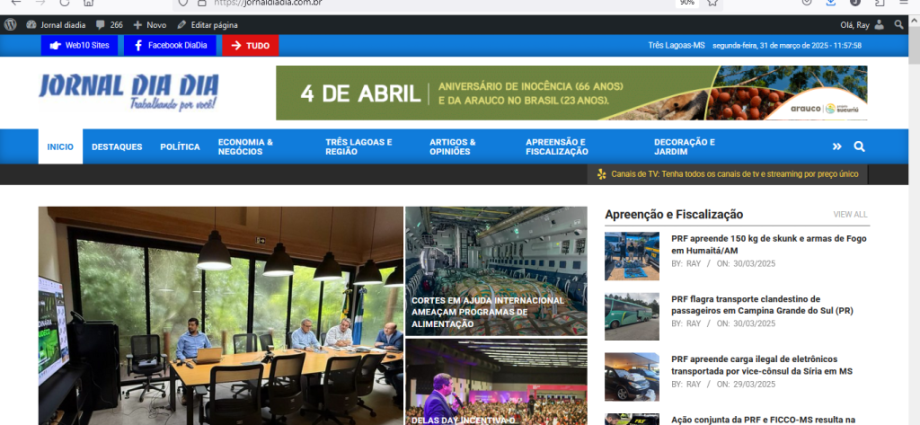
Task: Open the Web10 Sites button
Action: (x=79, y=45)
